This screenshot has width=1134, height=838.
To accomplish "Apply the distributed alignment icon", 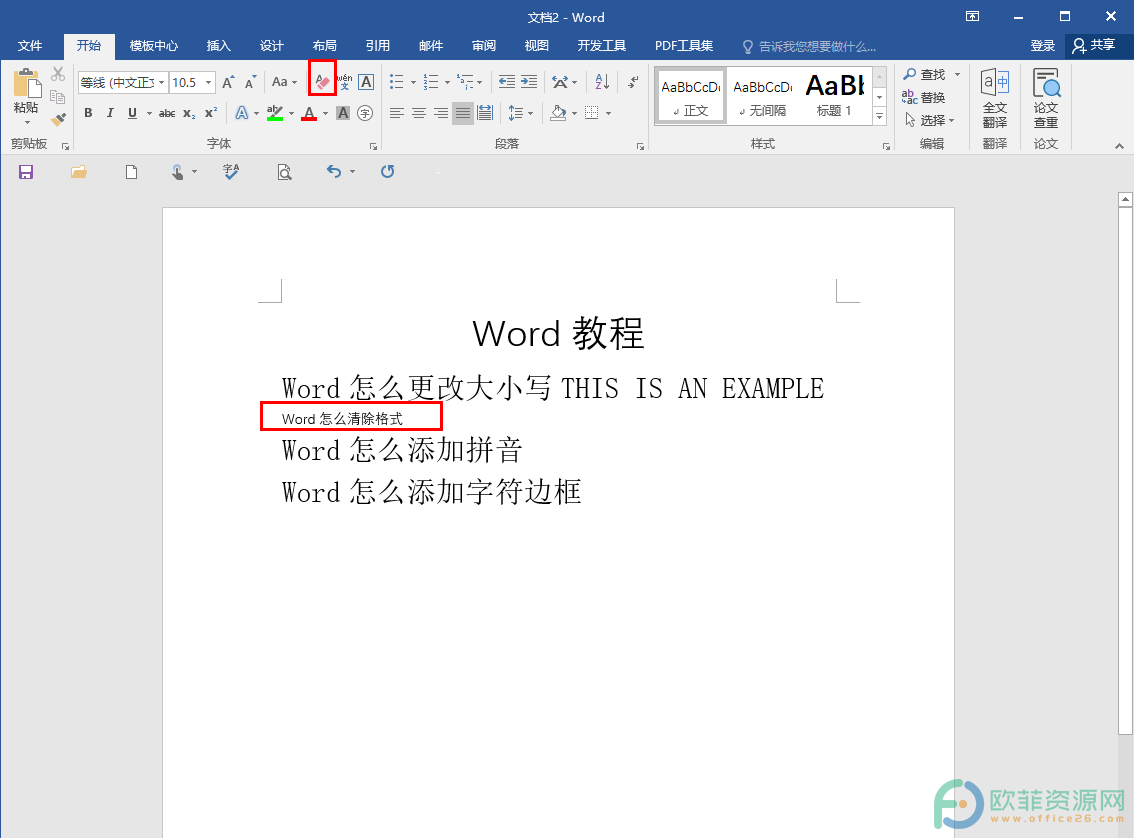I will [485, 113].
